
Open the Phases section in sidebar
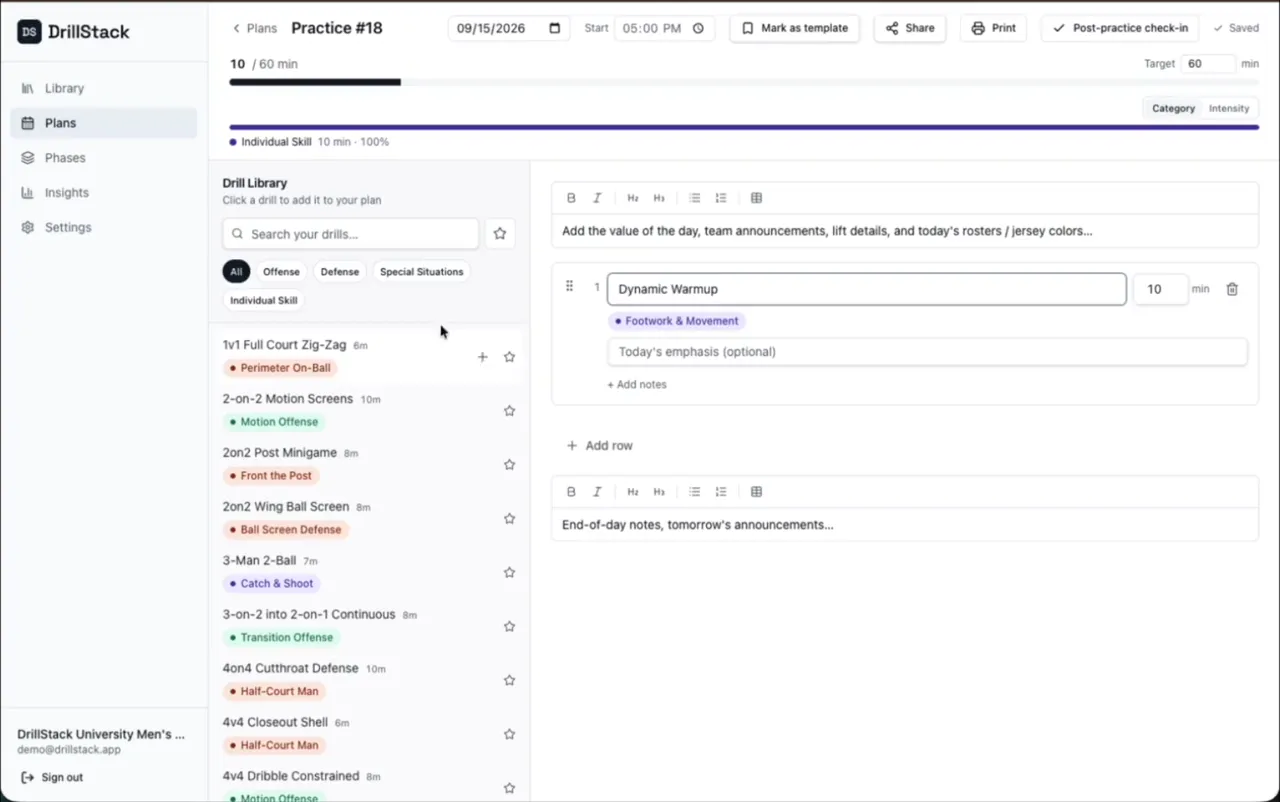tap(104, 158)
